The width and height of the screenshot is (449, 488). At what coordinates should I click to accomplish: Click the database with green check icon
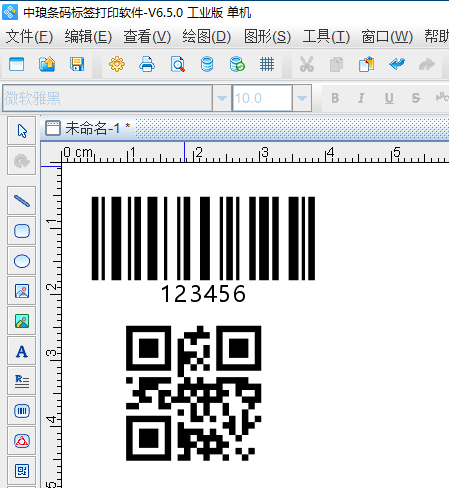pyautogui.click(x=237, y=64)
